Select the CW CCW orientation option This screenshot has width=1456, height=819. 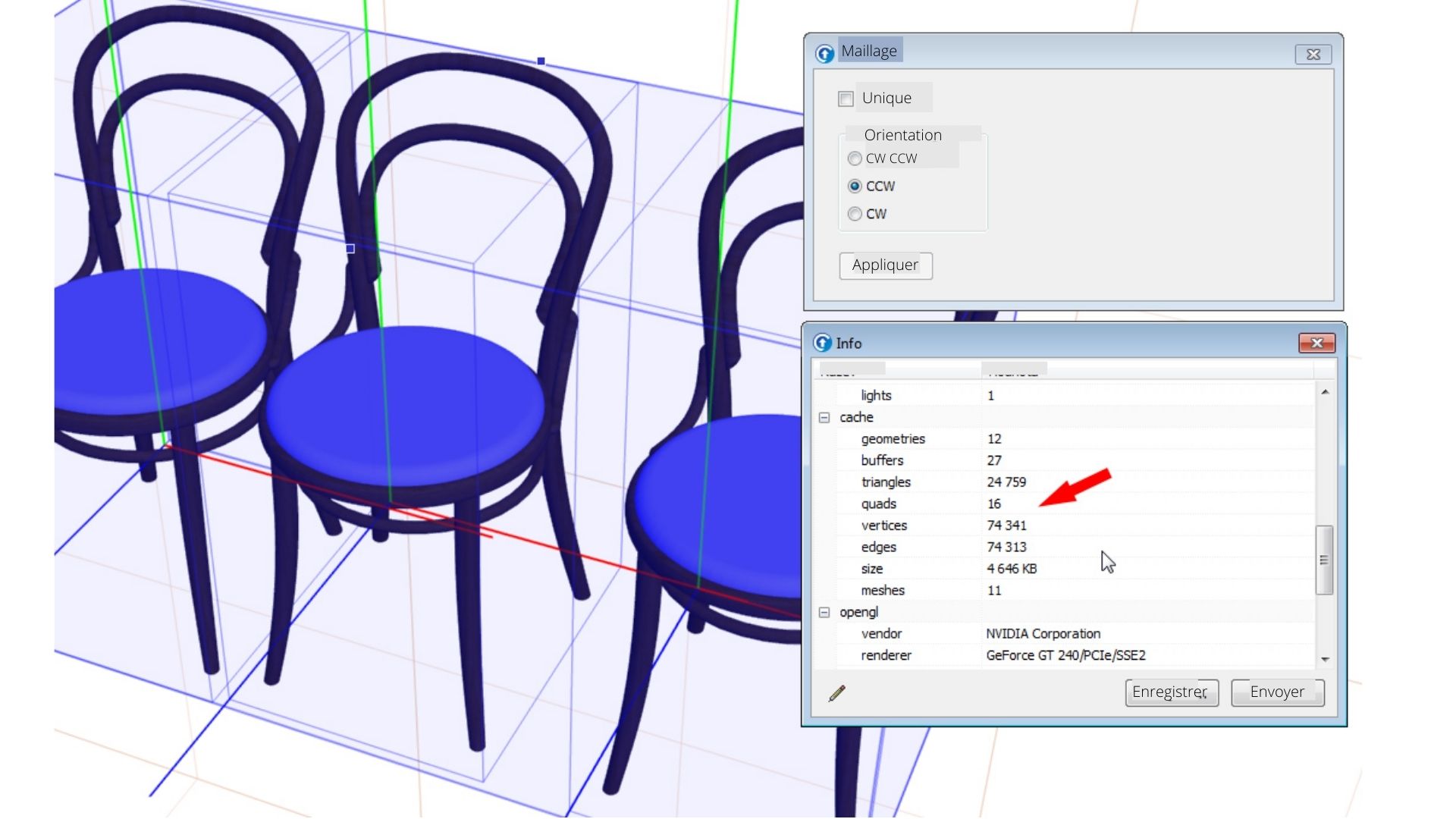pos(855,158)
